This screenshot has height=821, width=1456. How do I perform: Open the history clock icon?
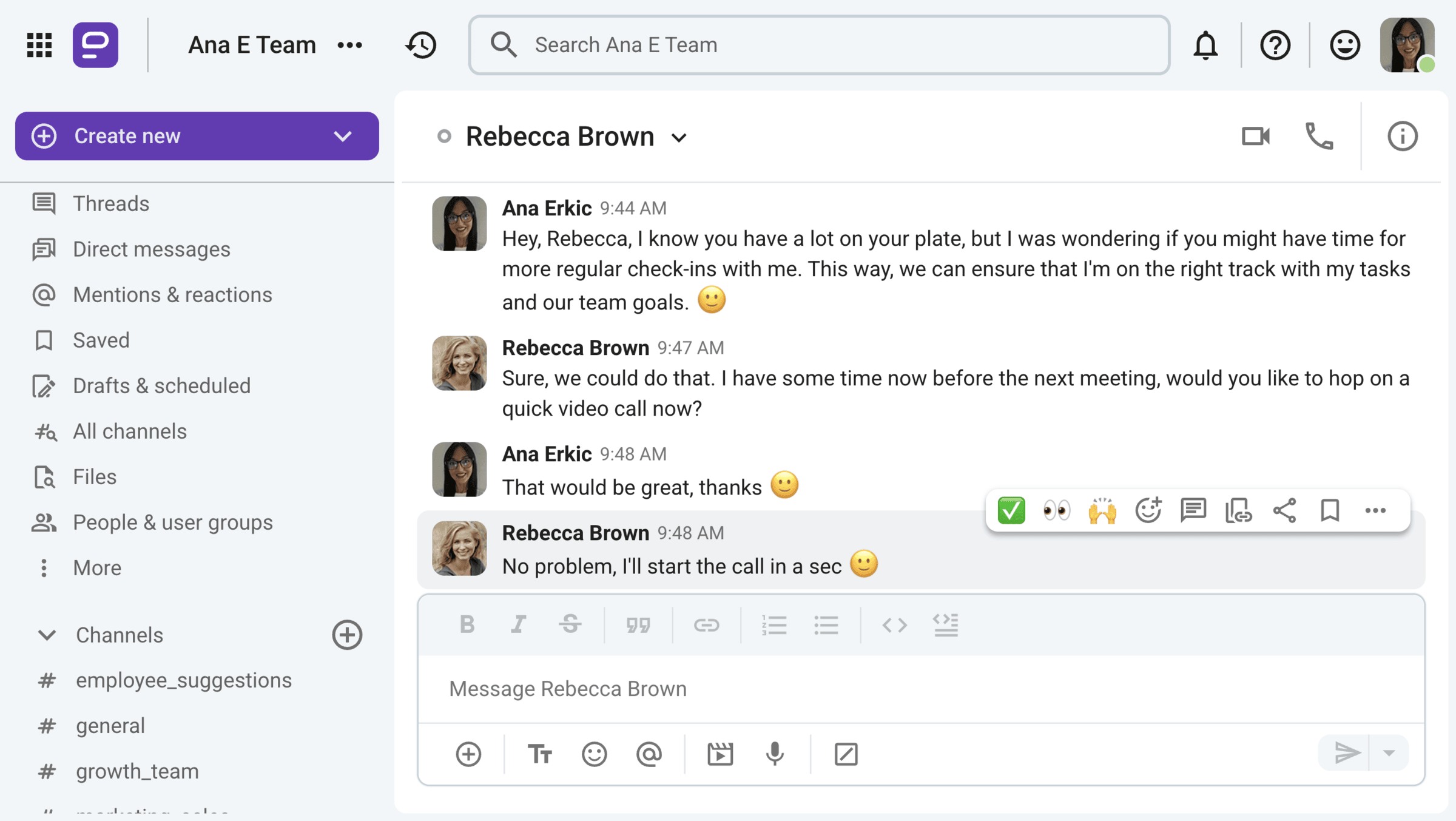click(421, 45)
